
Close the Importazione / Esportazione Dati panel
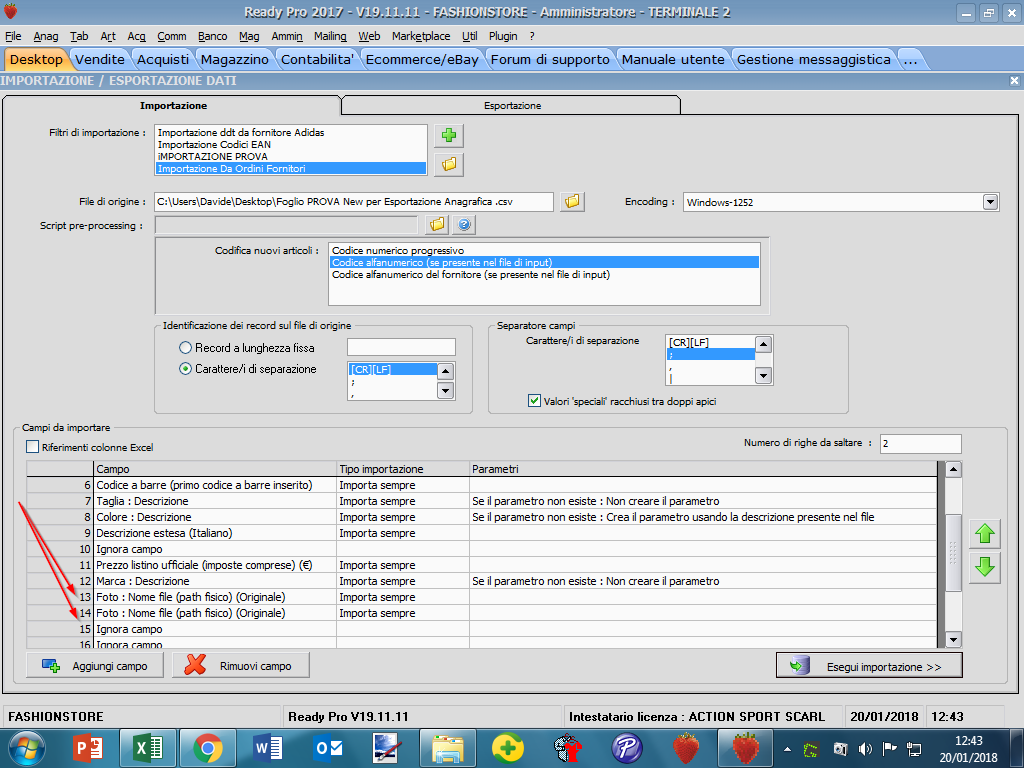coord(1014,80)
